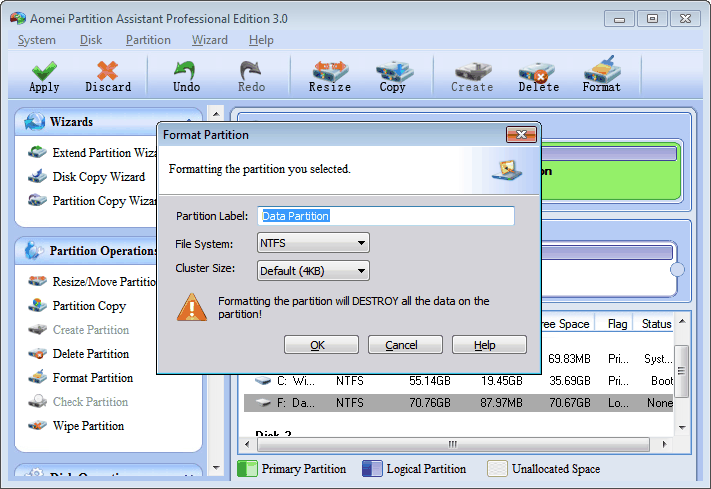Click the Check Partition sidebar icon
711x489 pixels.
click(x=37, y=401)
